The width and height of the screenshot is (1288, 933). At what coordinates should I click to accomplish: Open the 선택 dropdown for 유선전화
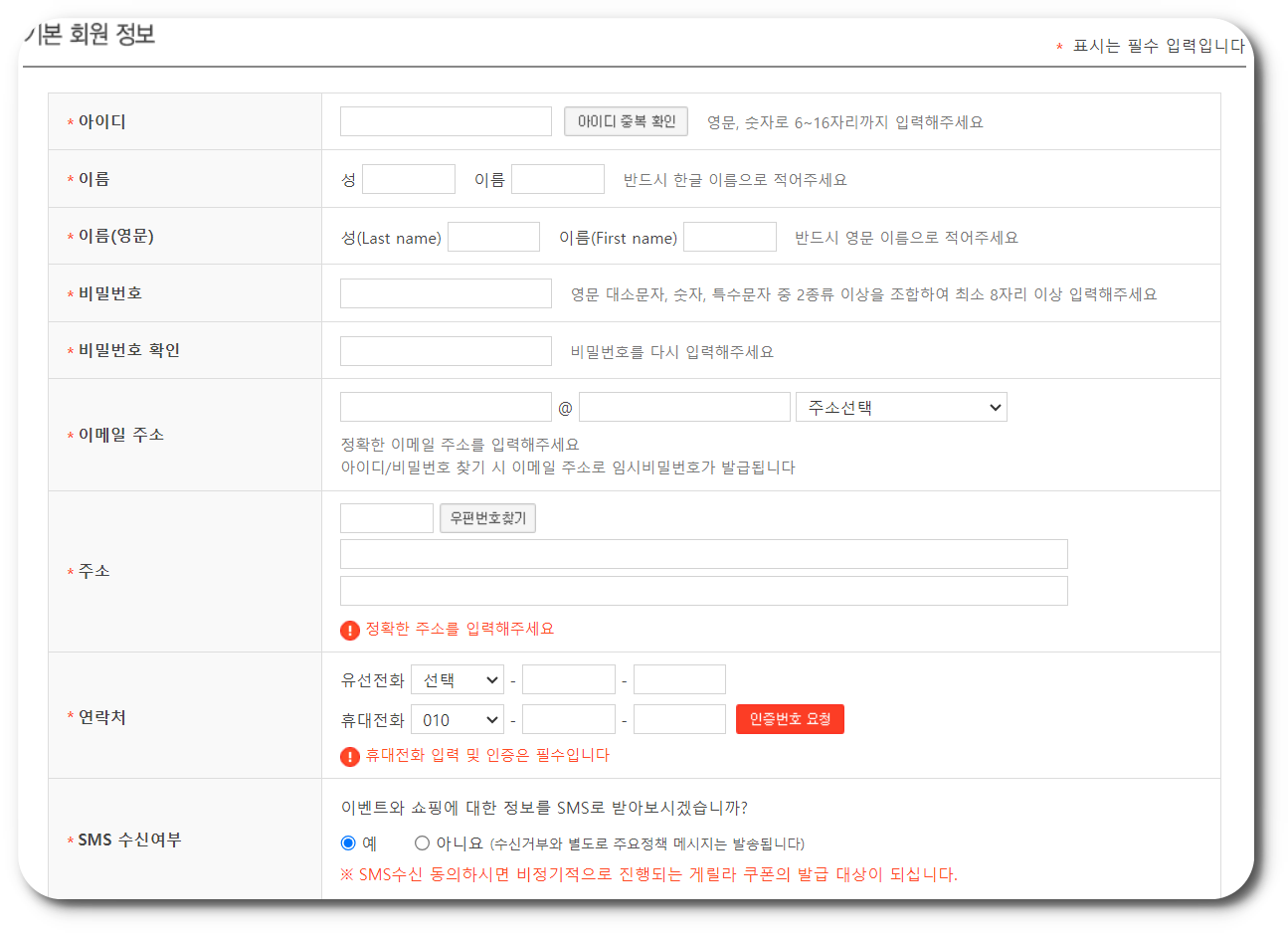point(457,678)
